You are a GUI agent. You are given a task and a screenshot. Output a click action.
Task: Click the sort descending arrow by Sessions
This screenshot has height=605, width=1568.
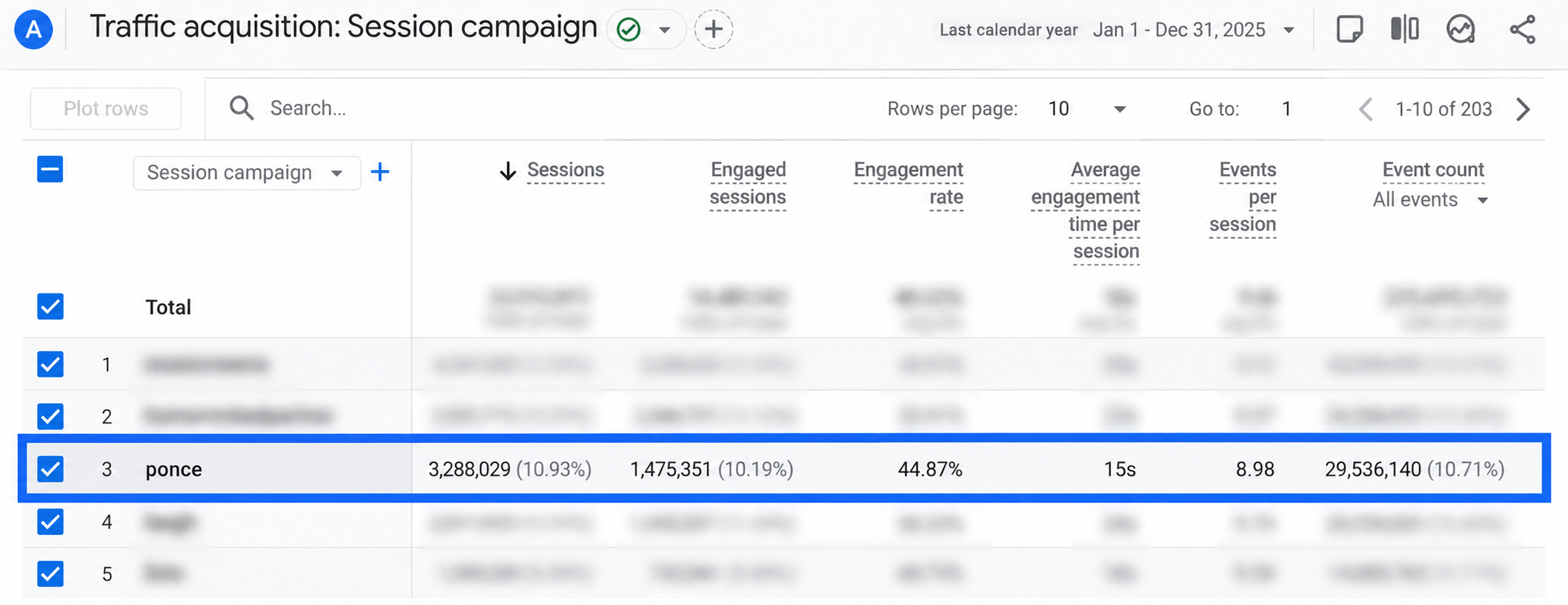pos(508,171)
